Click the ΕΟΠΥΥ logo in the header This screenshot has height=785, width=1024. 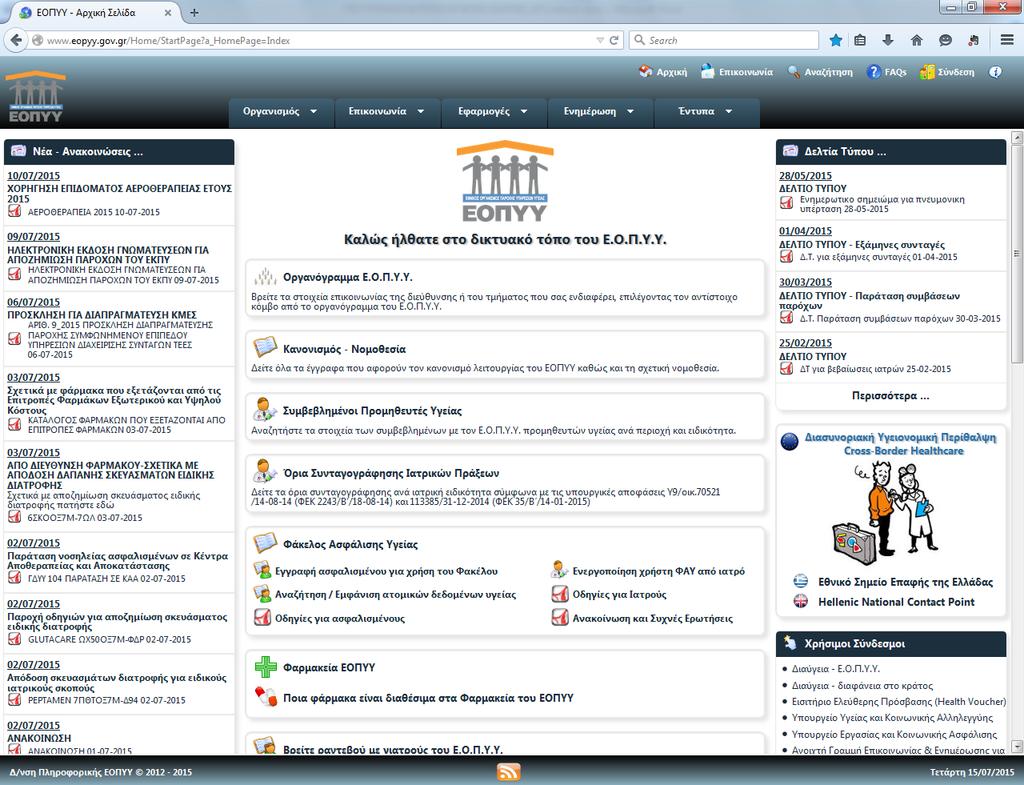35,97
